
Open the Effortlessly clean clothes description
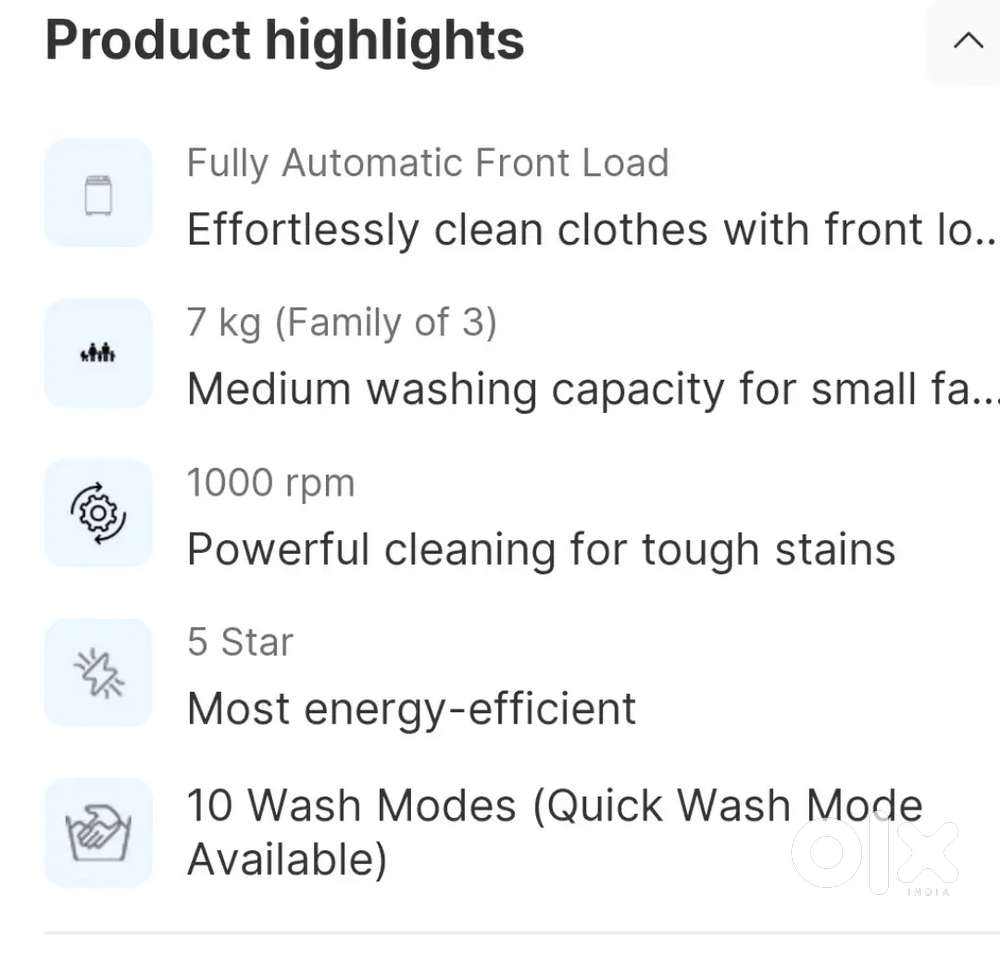[580, 230]
